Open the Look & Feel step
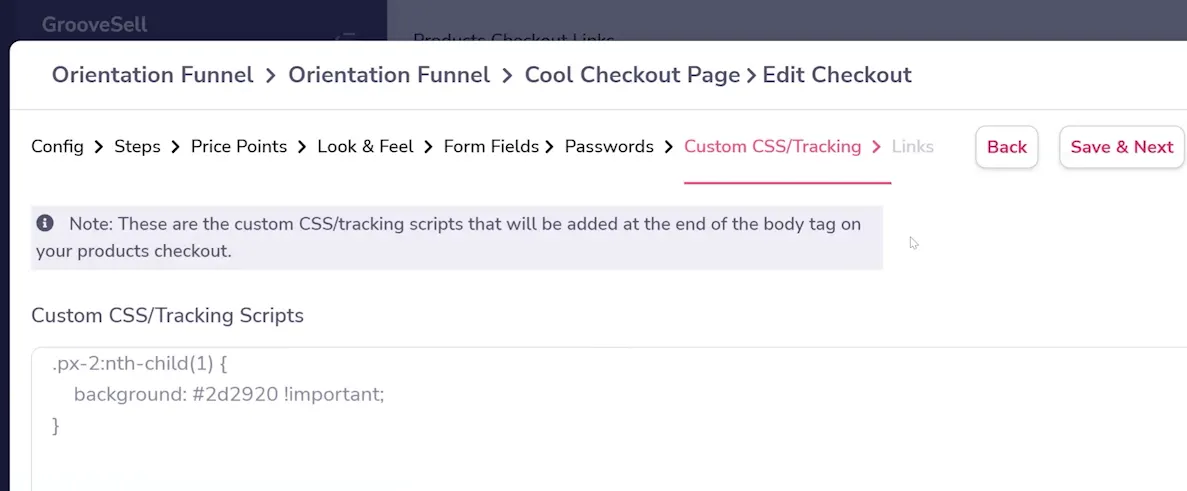The width and height of the screenshot is (1187, 491). coord(366,147)
